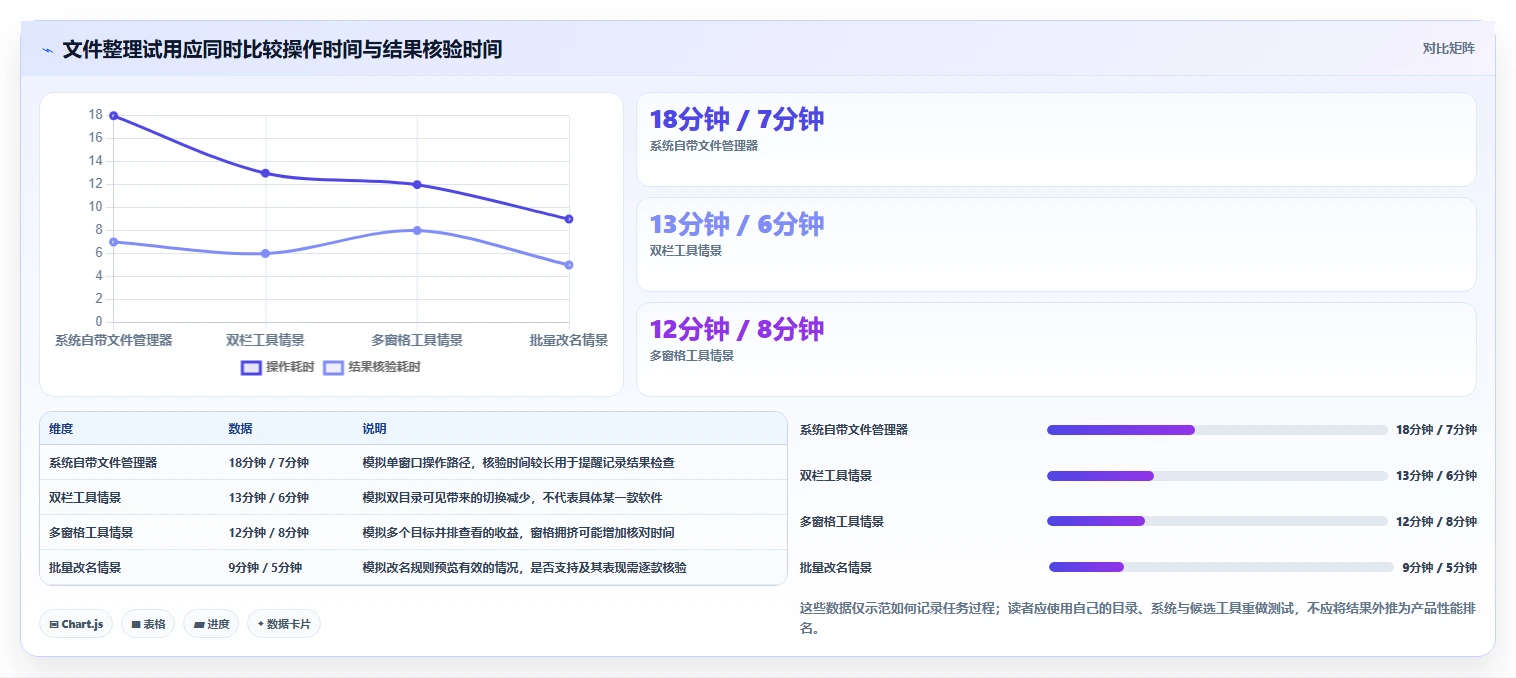
Task: Click table value 12分钟 / 8分钟
Action: click(268, 532)
